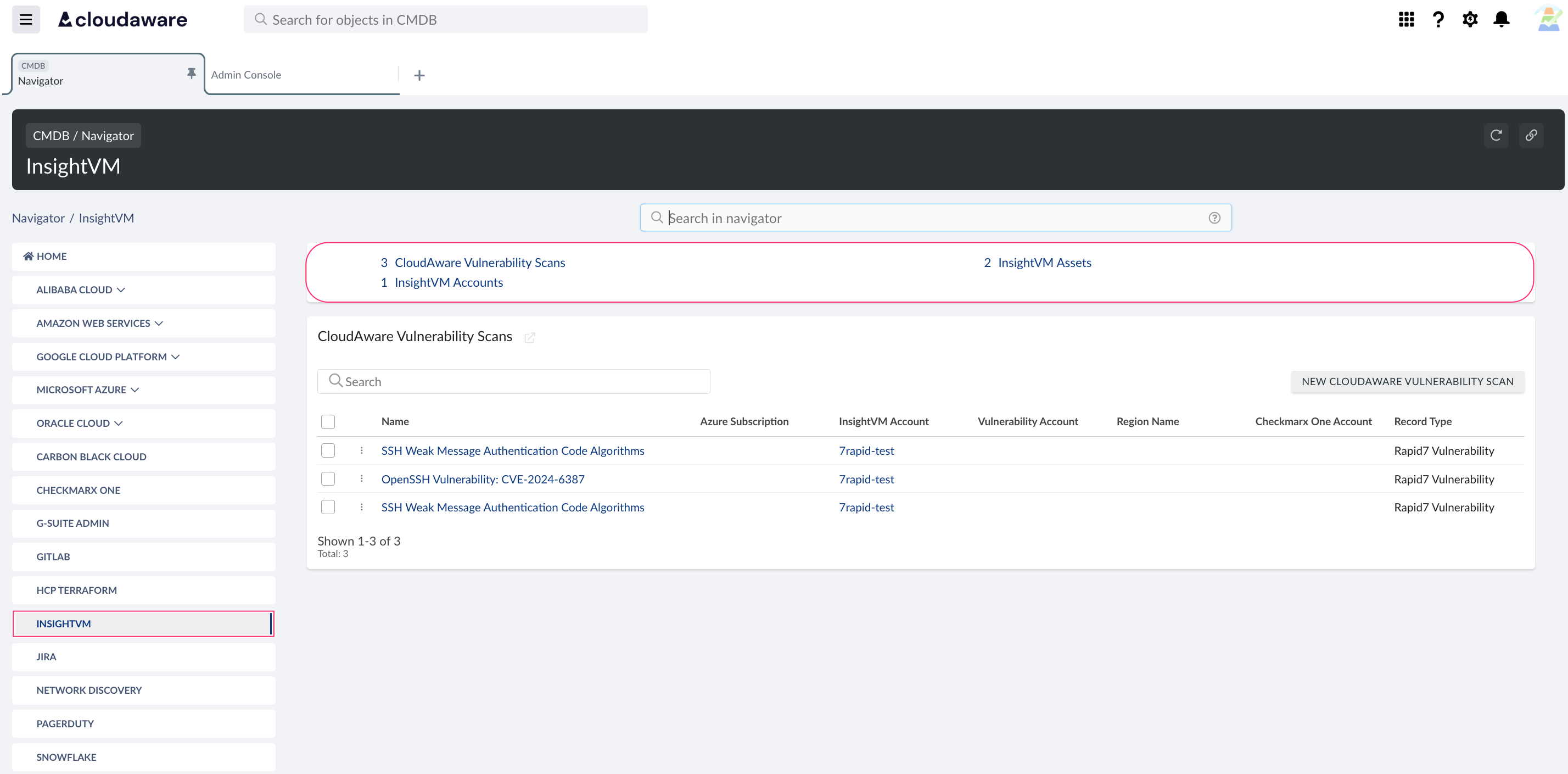
Task: Open row menu for first SSH Weak Message row
Action: point(362,450)
